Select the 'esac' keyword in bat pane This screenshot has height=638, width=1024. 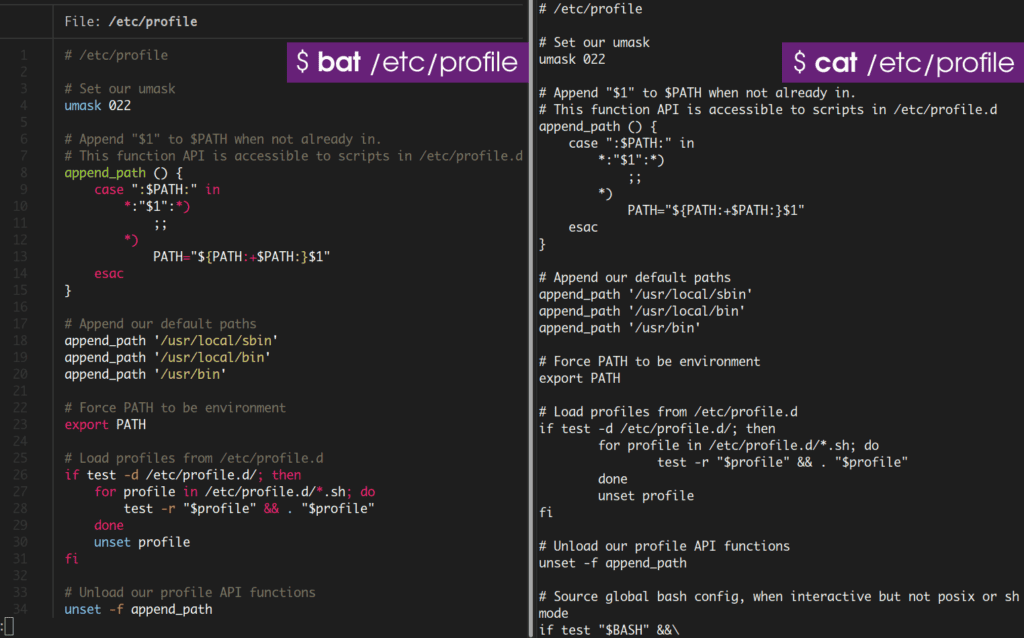108,274
